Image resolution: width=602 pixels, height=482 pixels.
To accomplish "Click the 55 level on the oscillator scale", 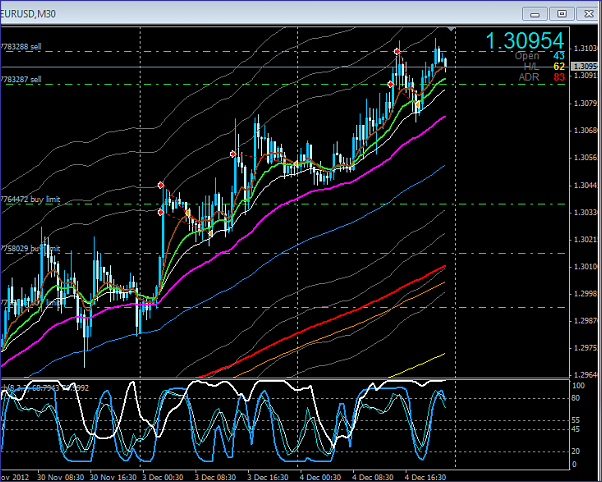I will (576, 421).
